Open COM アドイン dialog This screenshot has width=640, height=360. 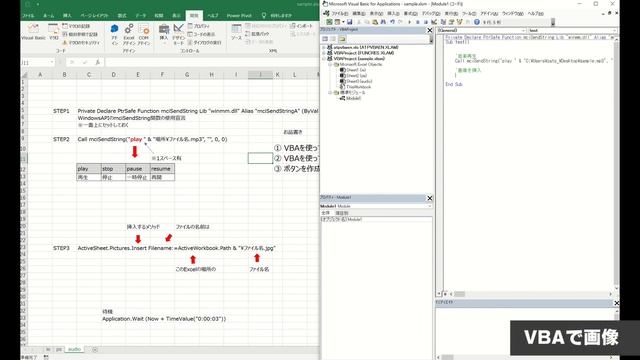144,34
